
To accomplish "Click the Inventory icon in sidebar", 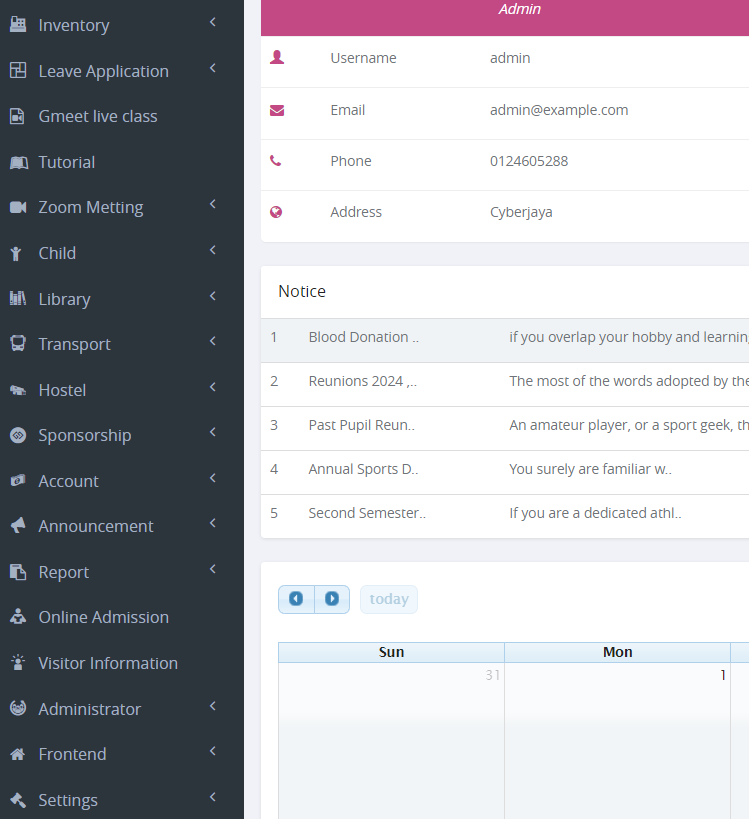I will click(x=18, y=25).
